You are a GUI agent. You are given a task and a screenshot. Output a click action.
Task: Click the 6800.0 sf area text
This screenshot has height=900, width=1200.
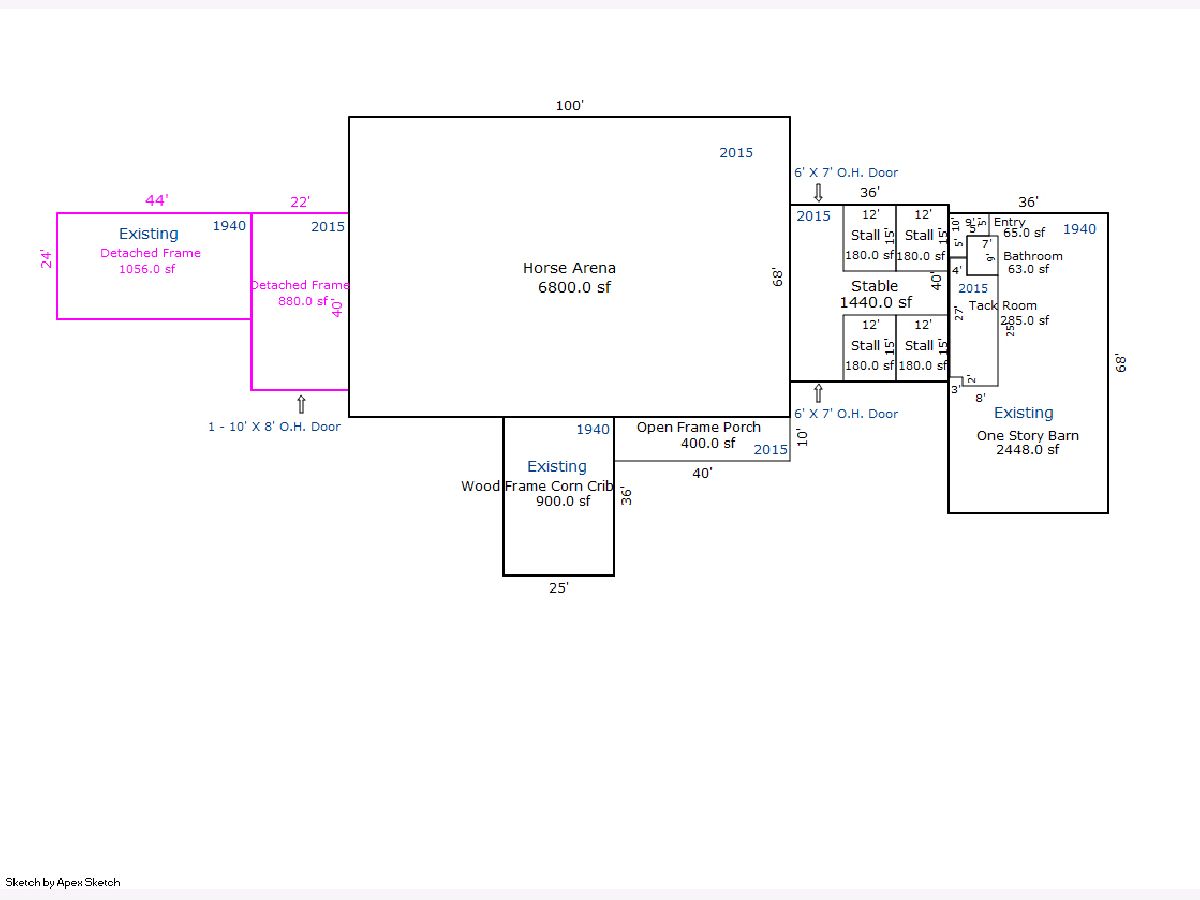[574, 288]
